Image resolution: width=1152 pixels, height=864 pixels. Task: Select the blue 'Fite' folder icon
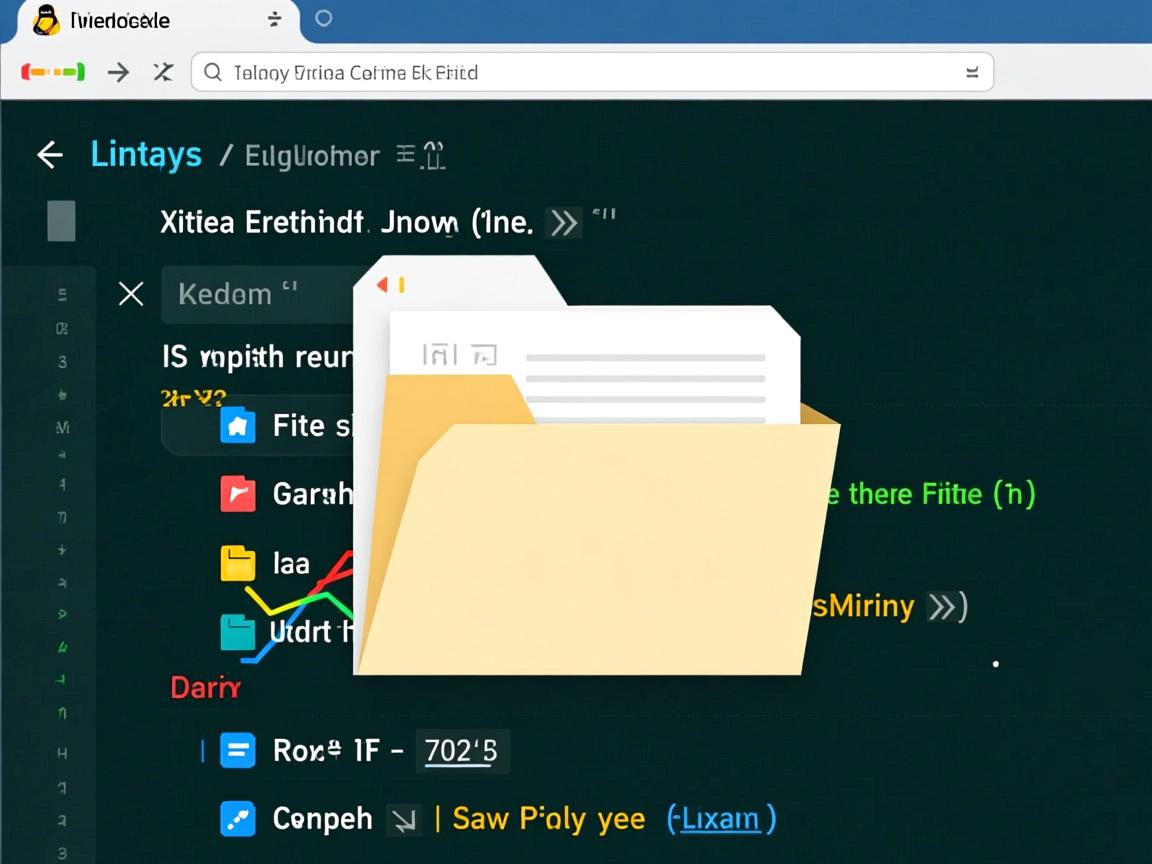click(x=237, y=425)
